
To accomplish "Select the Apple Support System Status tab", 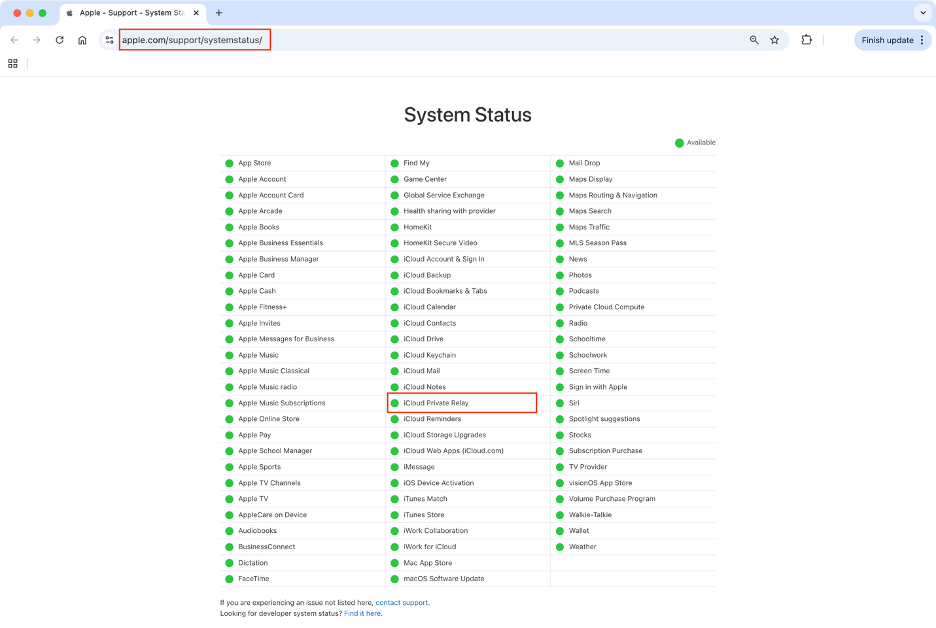I will coord(130,13).
